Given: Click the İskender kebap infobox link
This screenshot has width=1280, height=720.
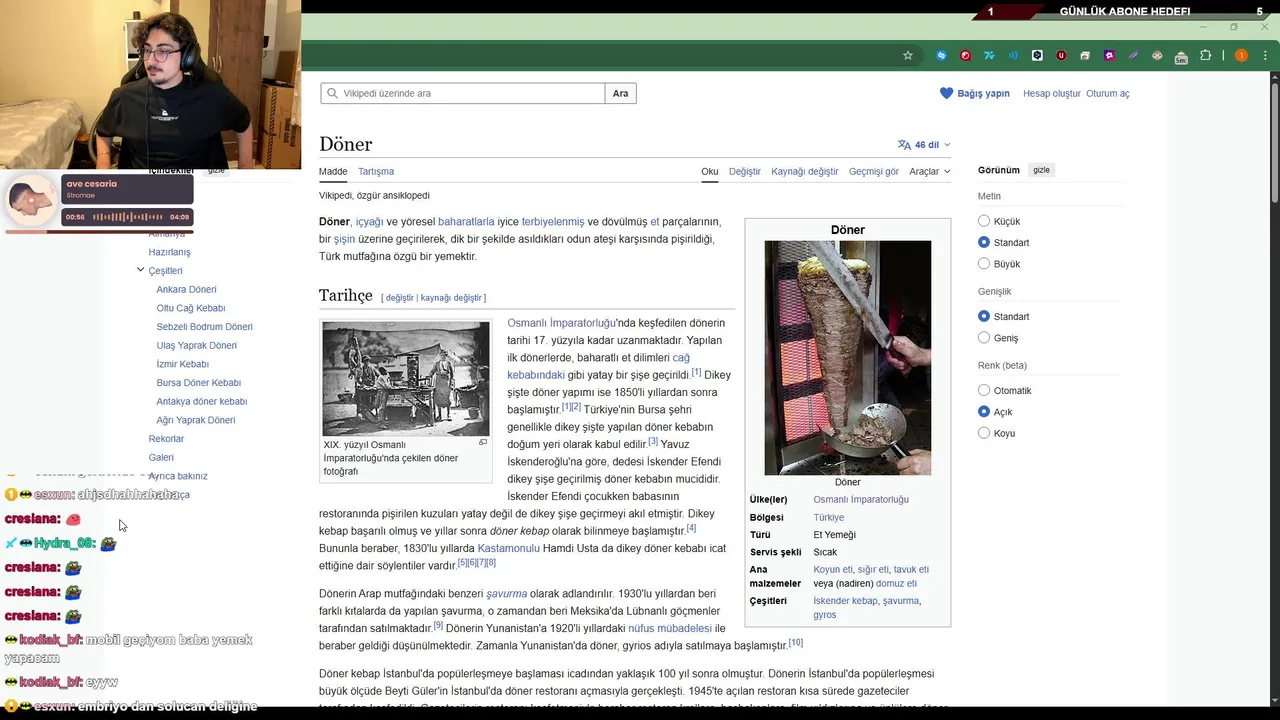Looking at the screenshot, I should [845, 601].
